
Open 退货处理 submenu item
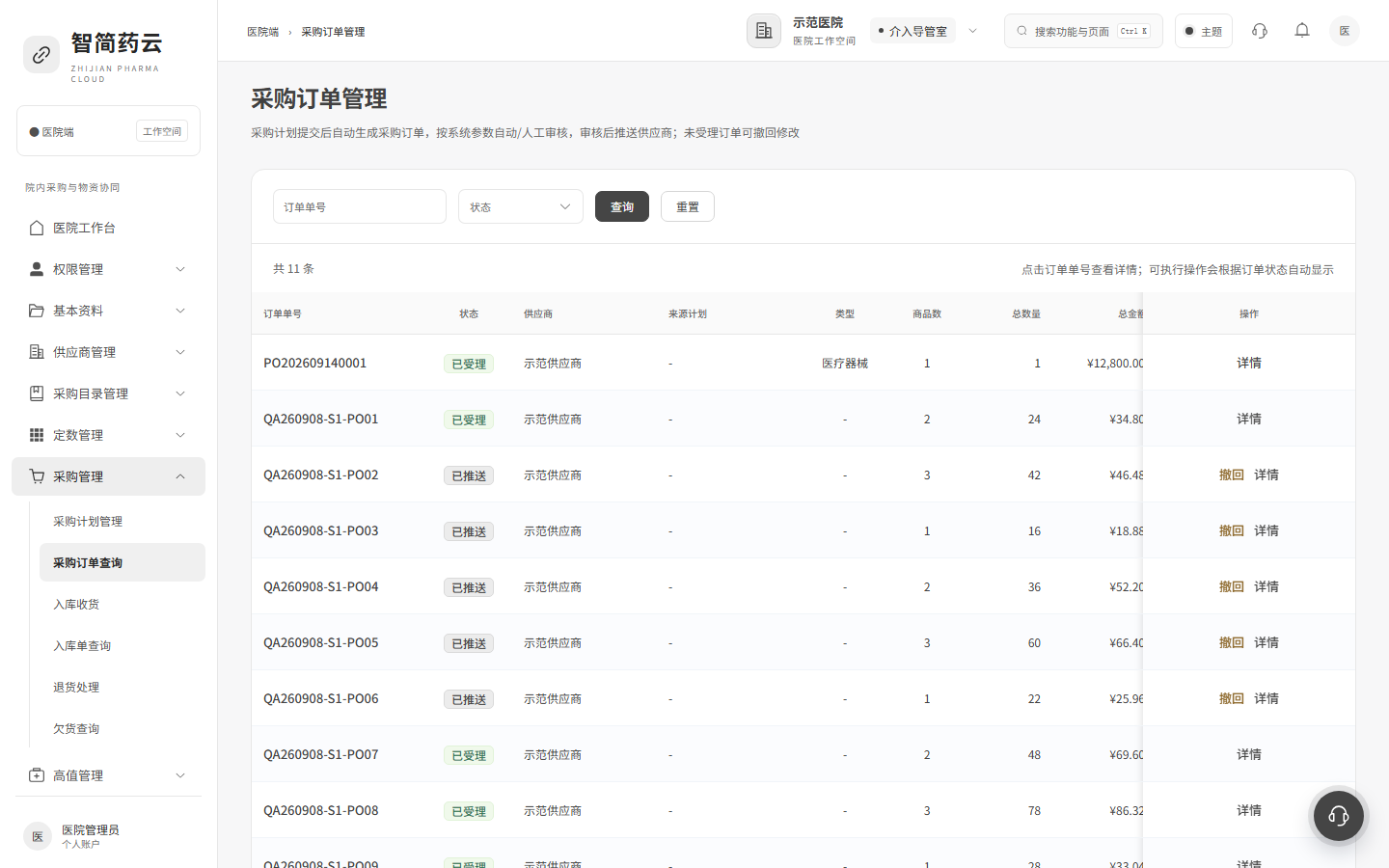coord(123,687)
